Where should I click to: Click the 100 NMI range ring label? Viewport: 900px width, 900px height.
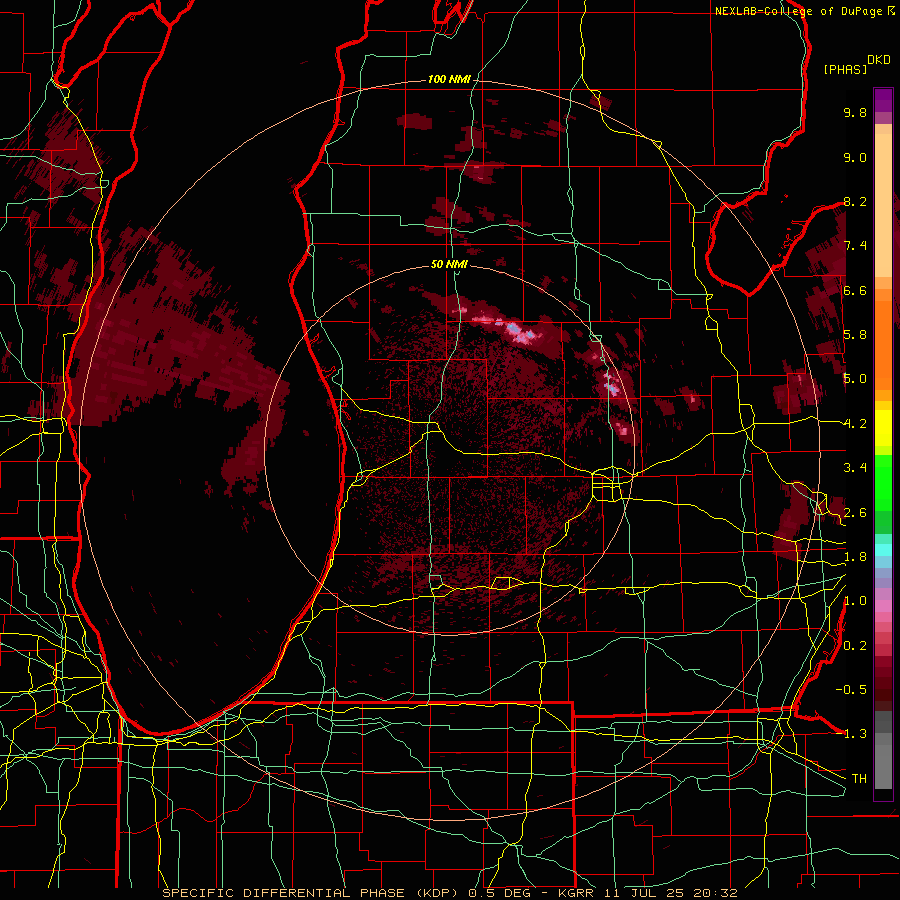[449, 79]
